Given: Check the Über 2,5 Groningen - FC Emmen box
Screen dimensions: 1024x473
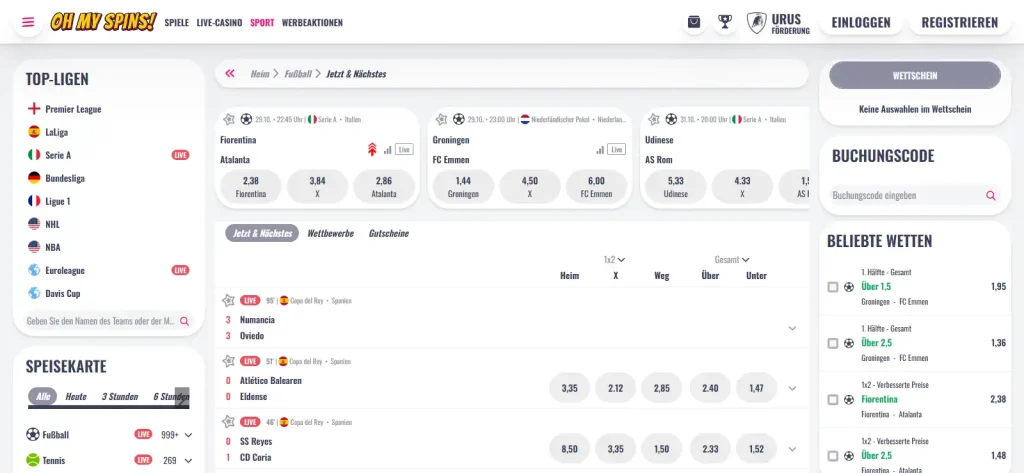Looking at the screenshot, I should (833, 343).
